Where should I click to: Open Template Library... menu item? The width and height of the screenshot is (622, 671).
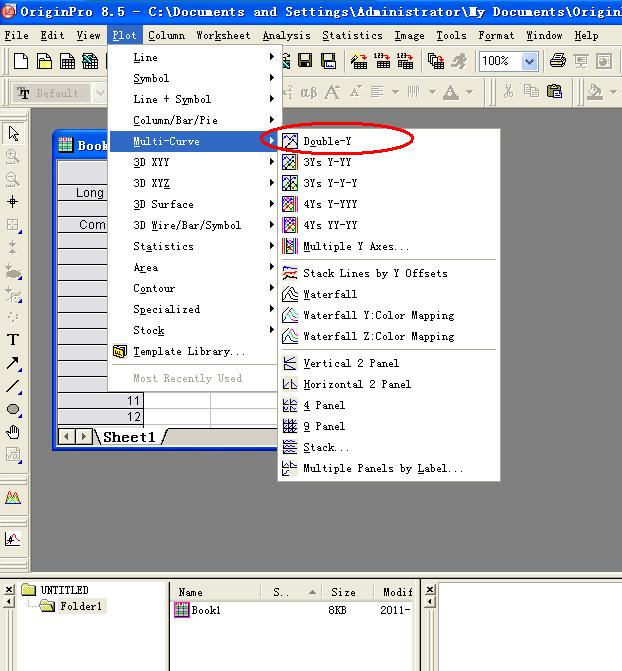(195, 351)
